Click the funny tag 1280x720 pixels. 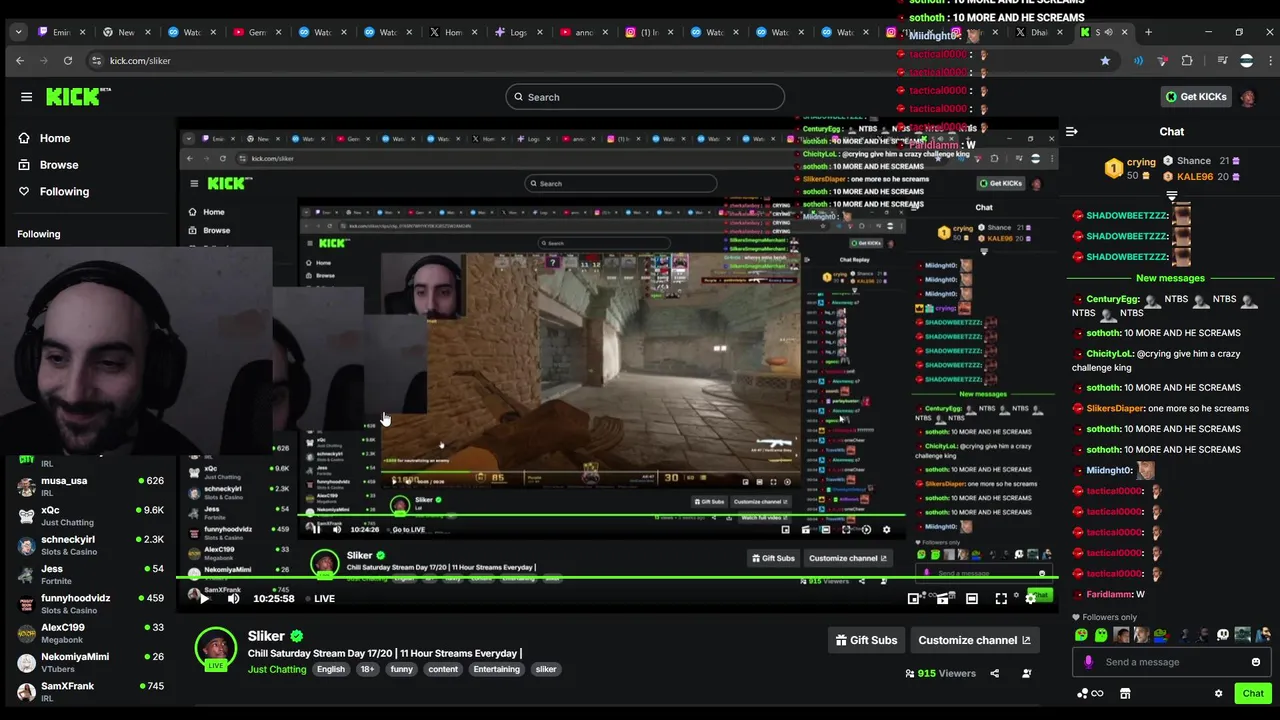coord(402,669)
